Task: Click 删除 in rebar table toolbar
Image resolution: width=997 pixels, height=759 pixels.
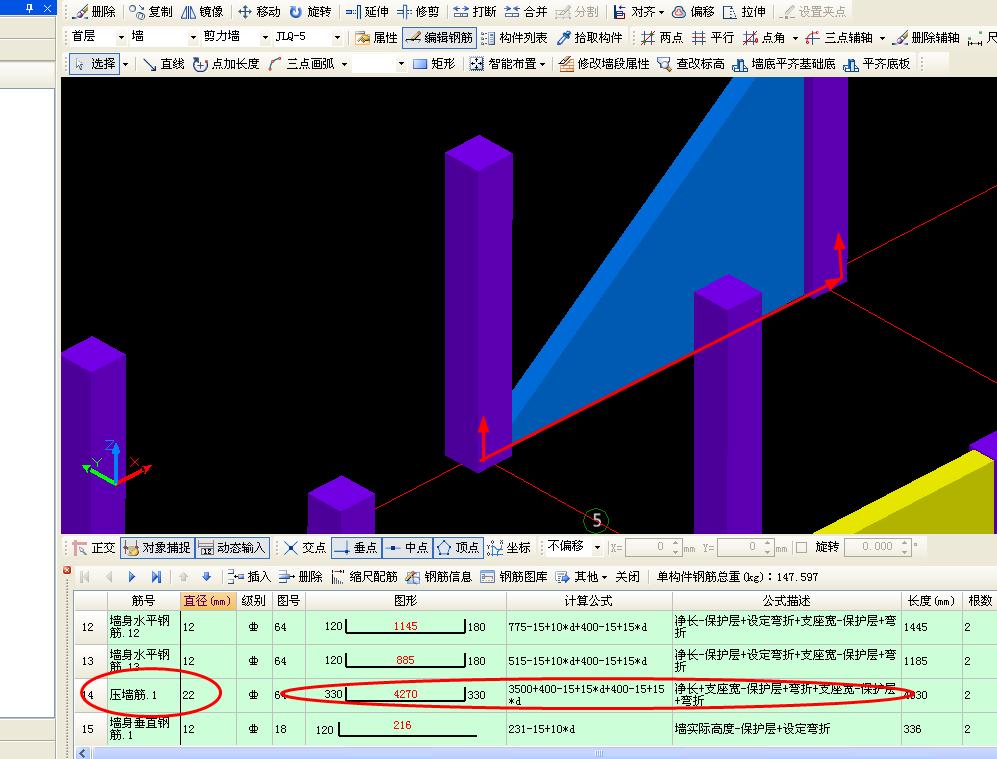Action: tap(301, 577)
